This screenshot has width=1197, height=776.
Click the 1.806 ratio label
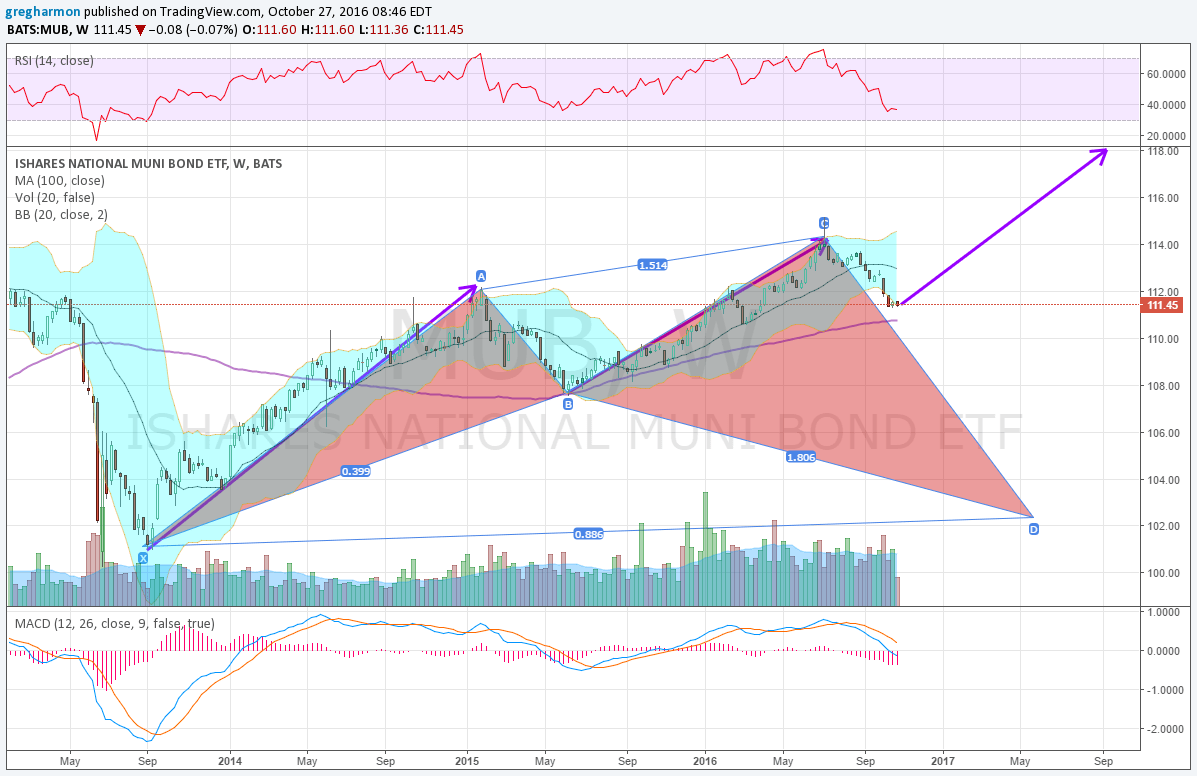tap(801, 457)
